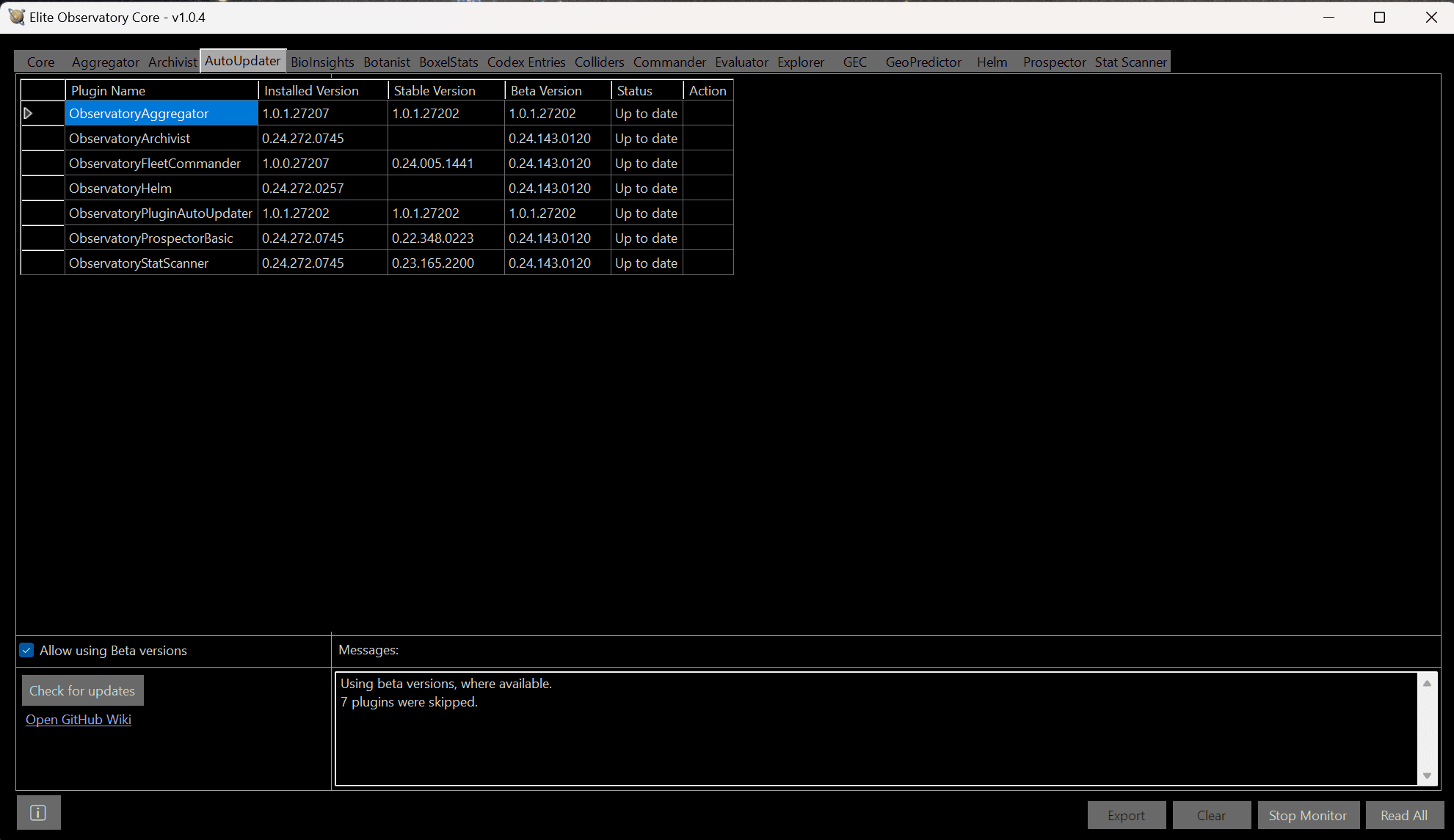The width and height of the screenshot is (1454, 840).
Task: Click stable version 0.22.348.0223 cell
Action: [x=446, y=238]
